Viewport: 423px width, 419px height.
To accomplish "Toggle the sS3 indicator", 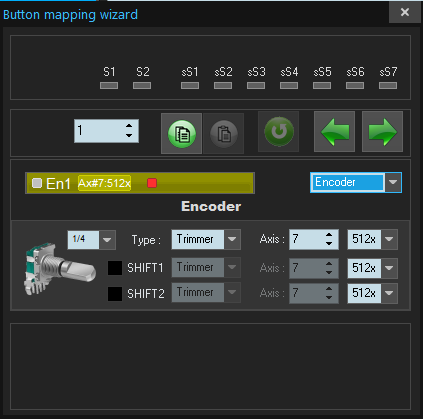I will click(256, 86).
